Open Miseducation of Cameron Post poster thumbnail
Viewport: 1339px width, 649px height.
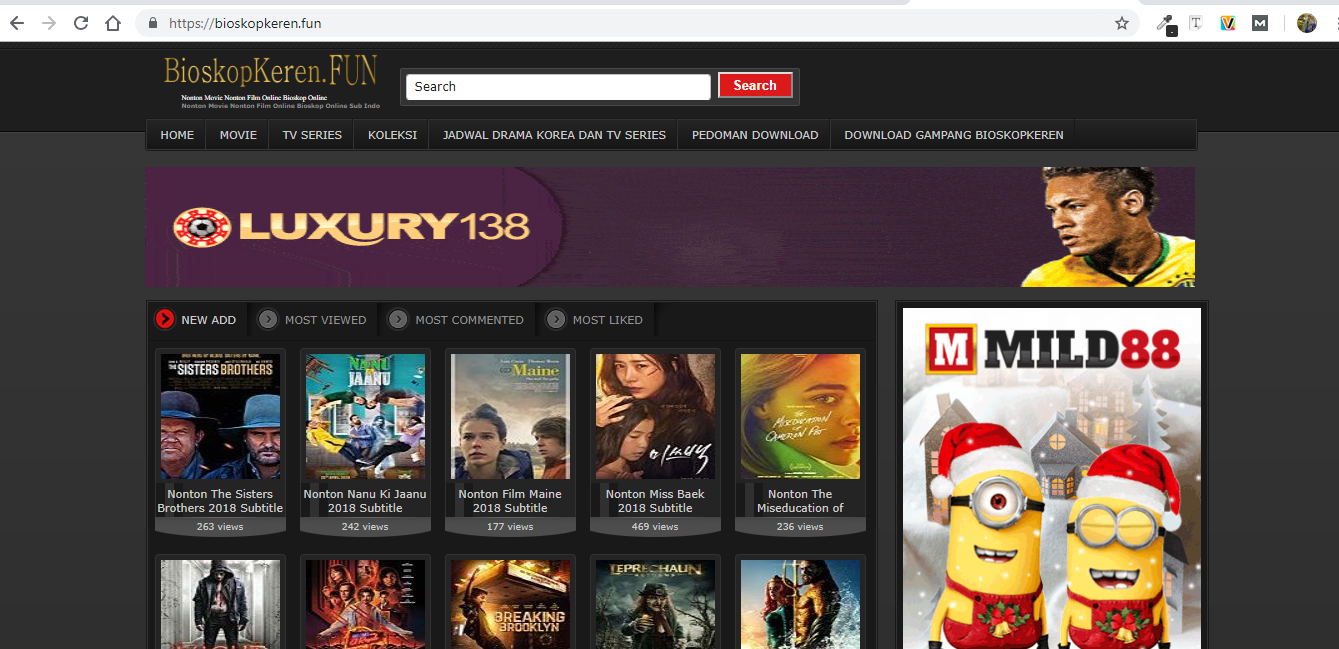point(800,416)
